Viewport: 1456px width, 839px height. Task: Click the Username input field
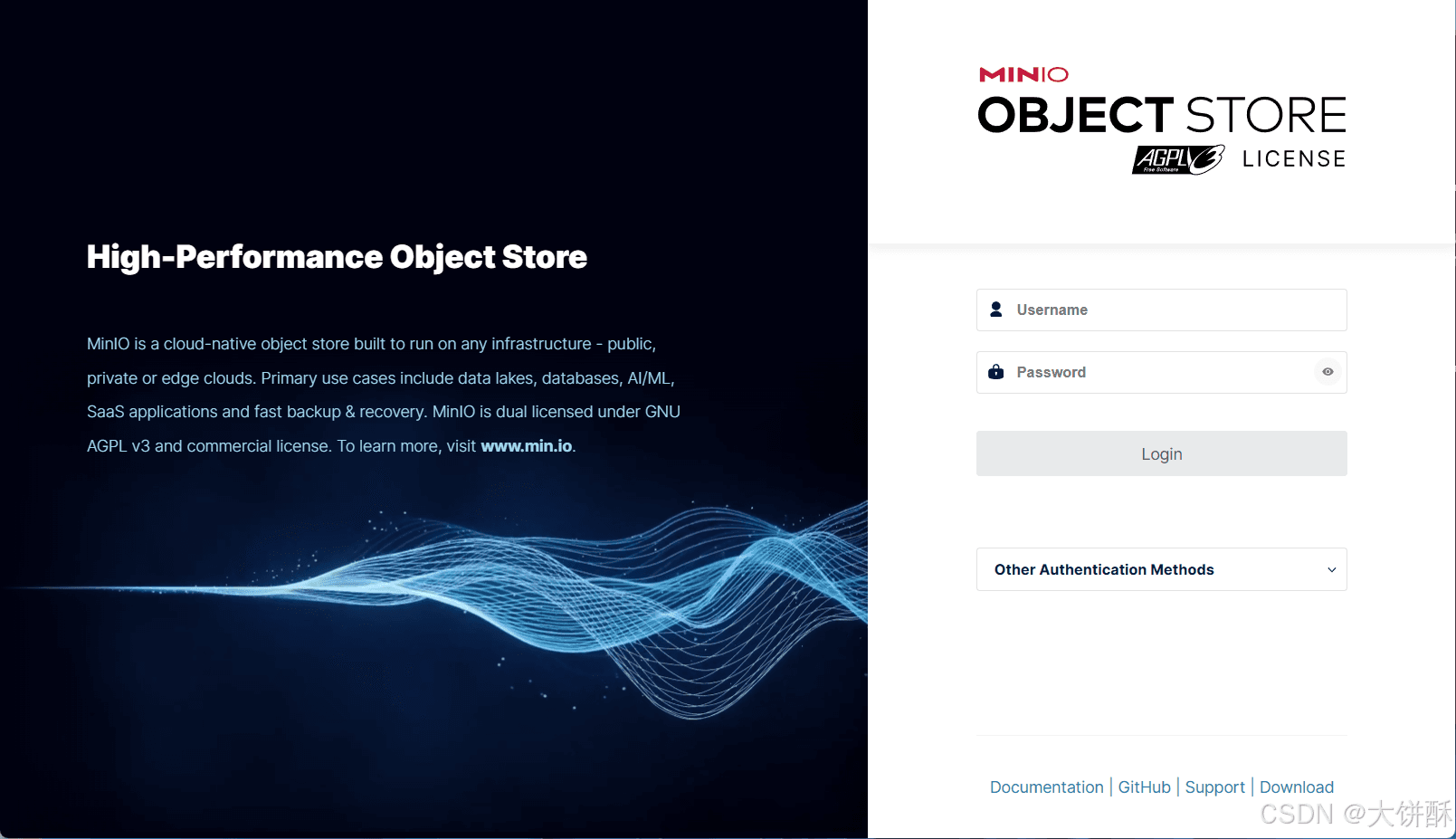click(x=1161, y=310)
